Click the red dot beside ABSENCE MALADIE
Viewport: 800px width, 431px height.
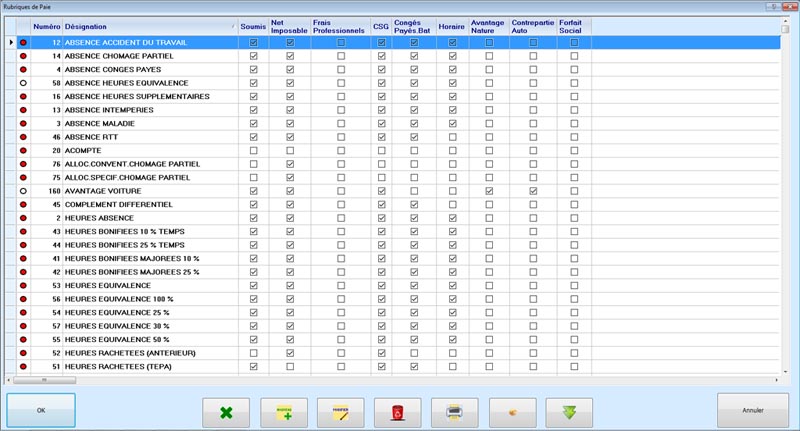23,123
